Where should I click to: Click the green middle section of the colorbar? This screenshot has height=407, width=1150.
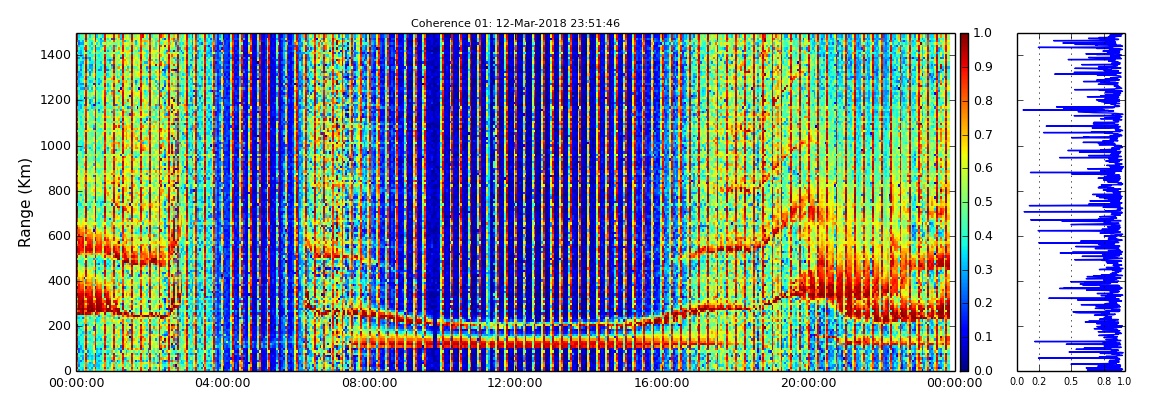964,202
